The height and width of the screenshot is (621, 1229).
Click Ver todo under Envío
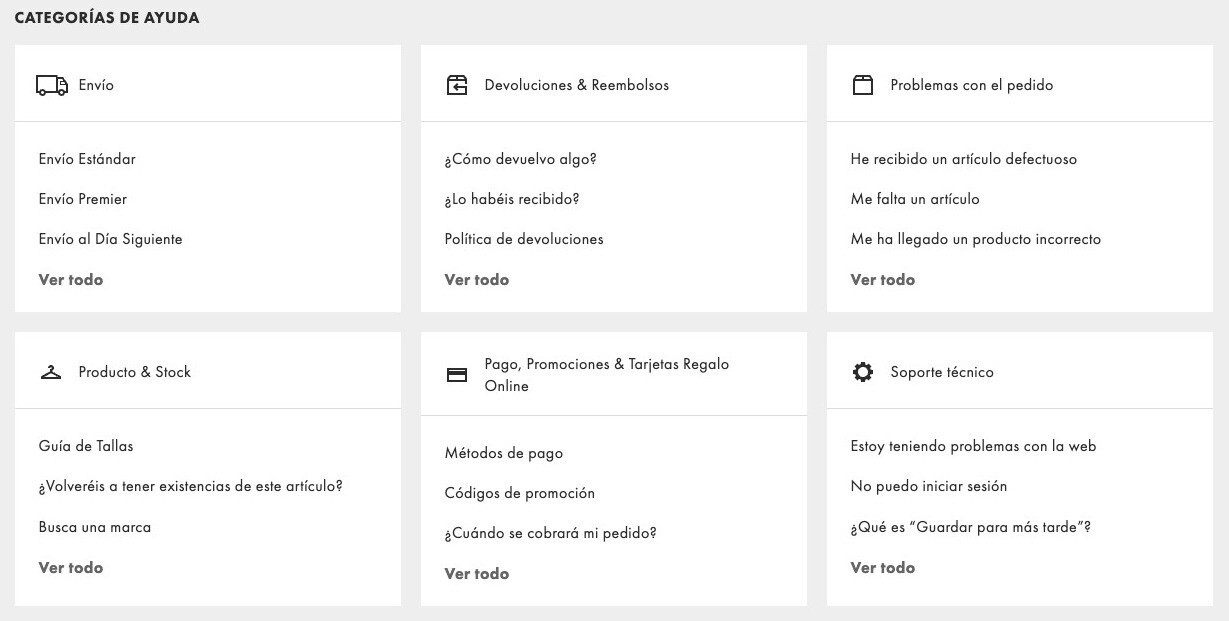71,280
